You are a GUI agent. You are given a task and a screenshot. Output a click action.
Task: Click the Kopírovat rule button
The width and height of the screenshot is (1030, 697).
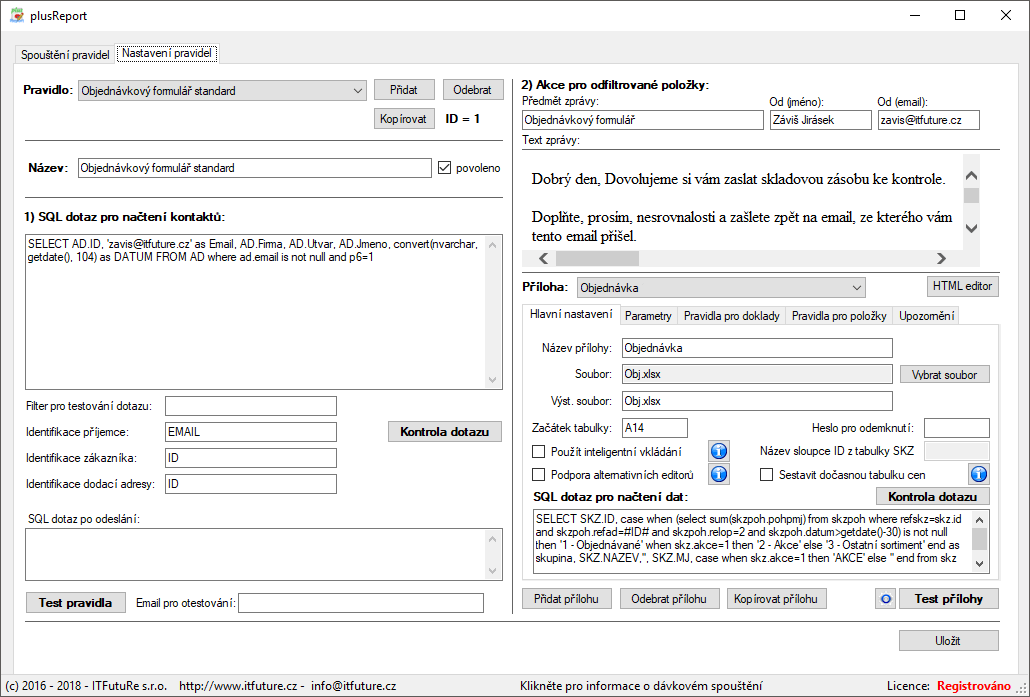(405, 119)
